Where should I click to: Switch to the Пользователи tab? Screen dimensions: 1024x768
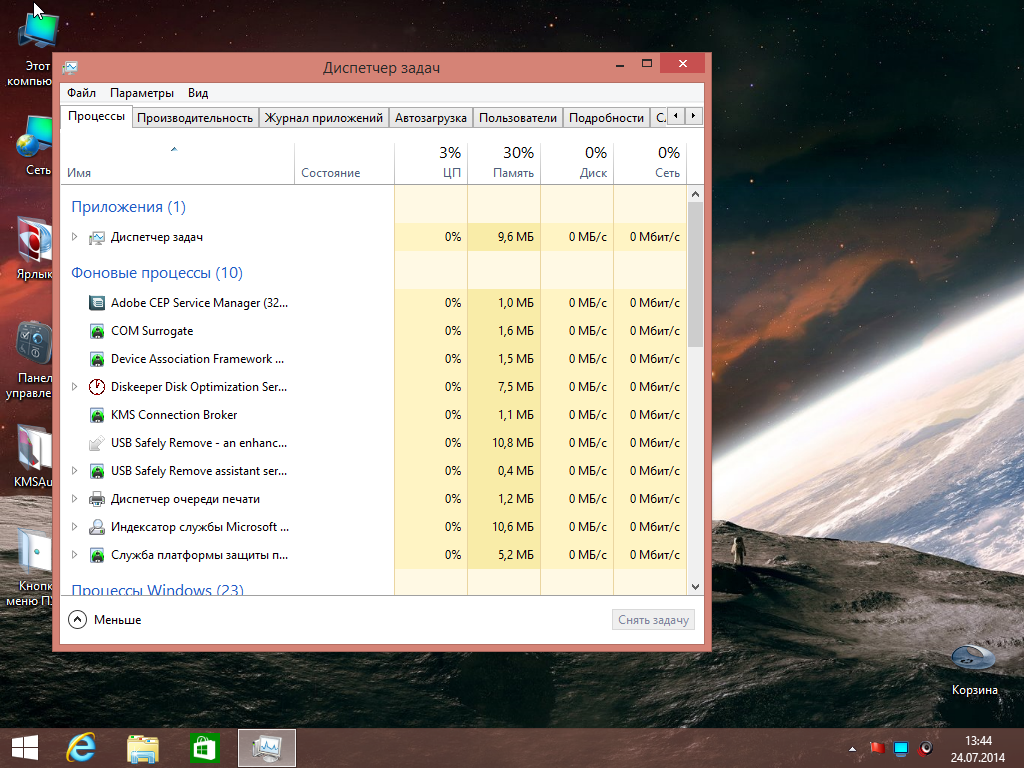(518, 118)
